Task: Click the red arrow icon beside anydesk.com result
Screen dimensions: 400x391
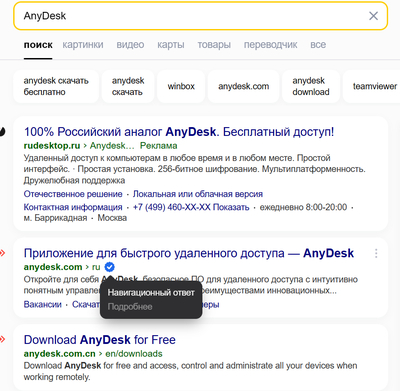Action: 2,253
